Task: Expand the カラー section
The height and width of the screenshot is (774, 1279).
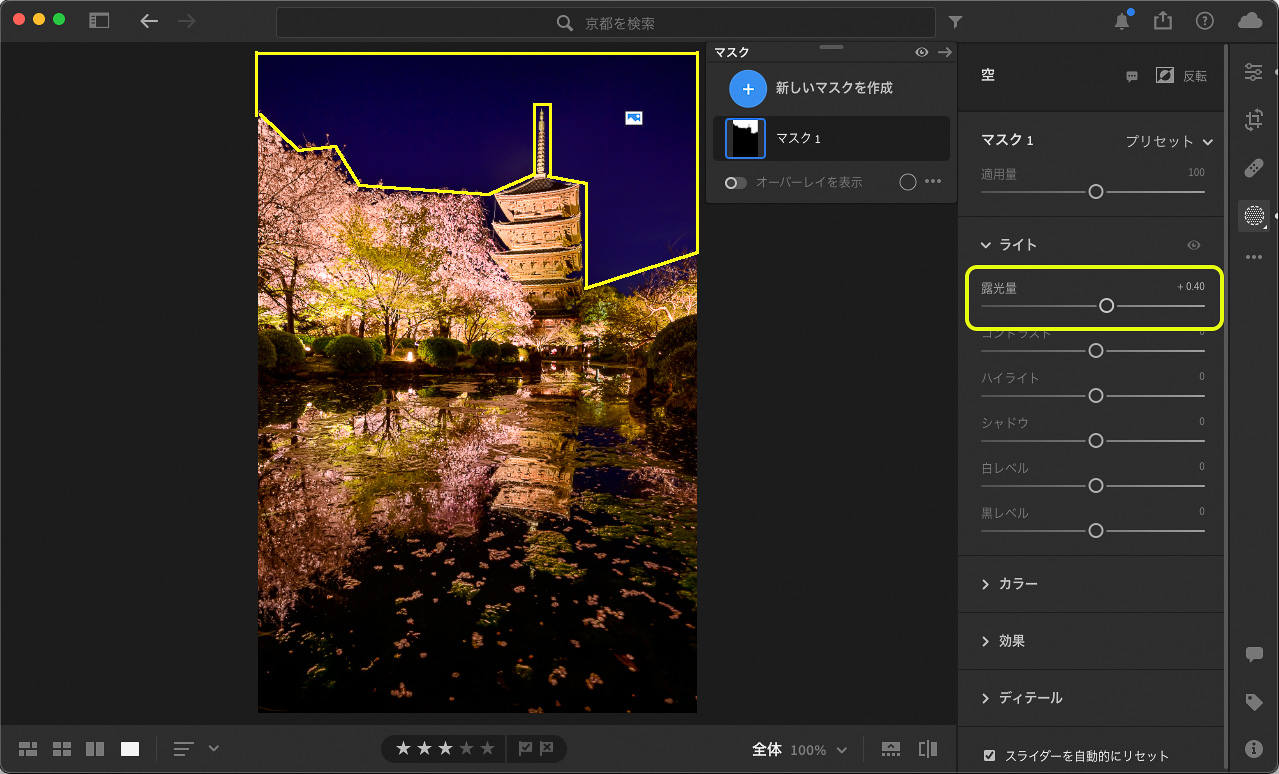Action: [986, 584]
